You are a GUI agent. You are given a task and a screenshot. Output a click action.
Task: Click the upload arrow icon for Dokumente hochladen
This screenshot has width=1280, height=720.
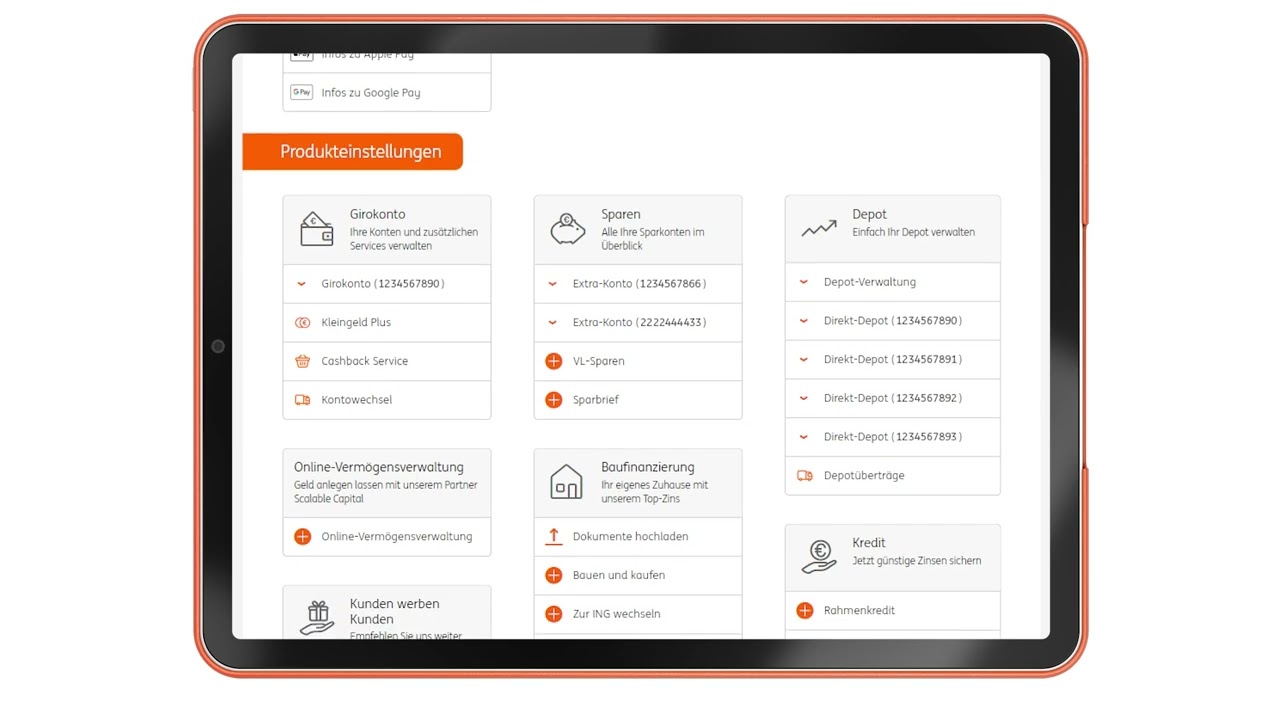click(x=554, y=537)
